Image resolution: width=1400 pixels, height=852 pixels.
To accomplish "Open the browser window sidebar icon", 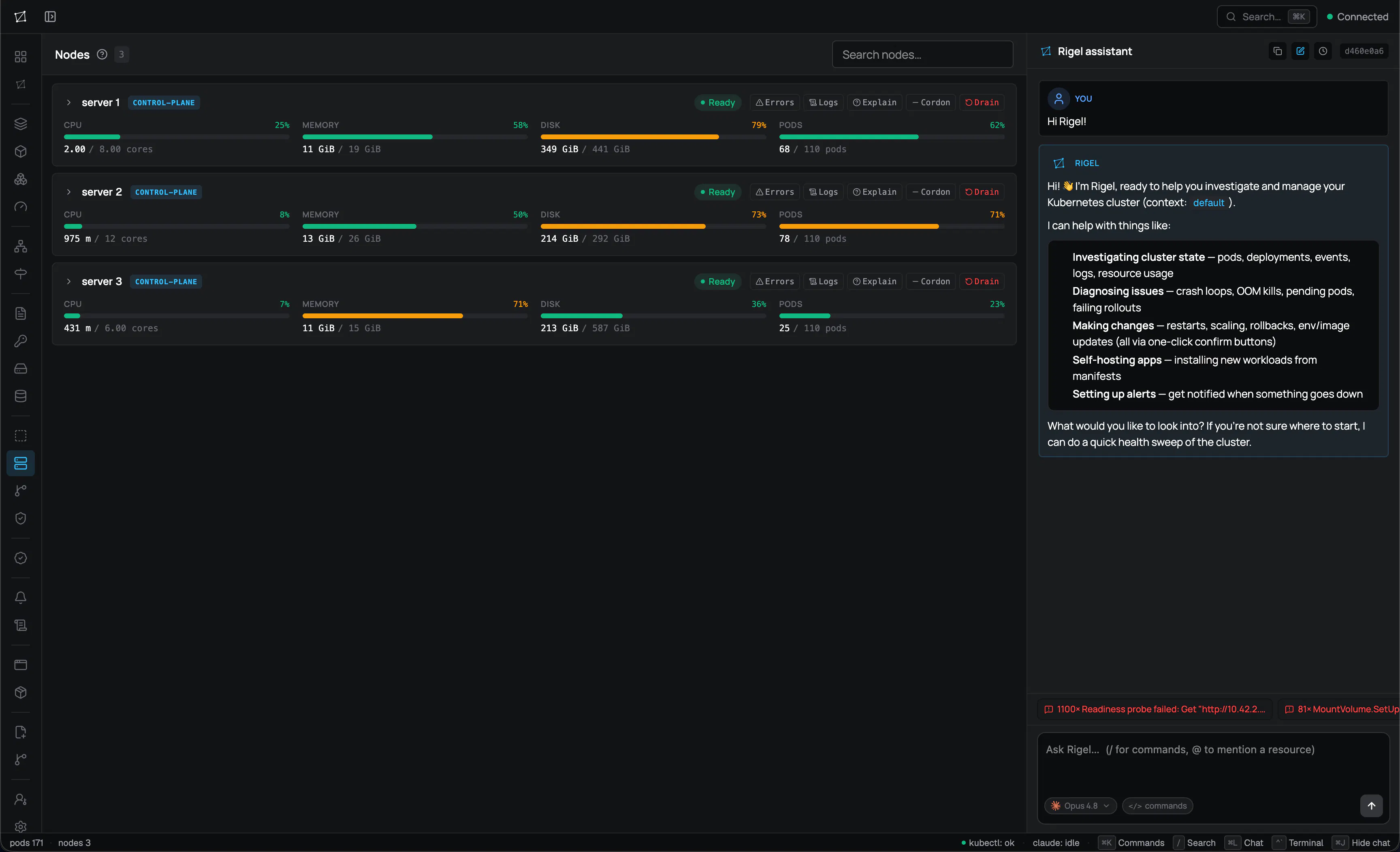I will click(20, 665).
